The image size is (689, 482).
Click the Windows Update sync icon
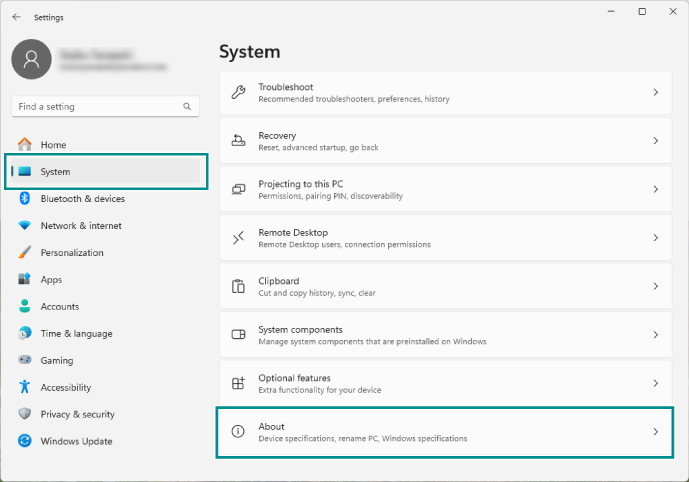tap(25, 441)
